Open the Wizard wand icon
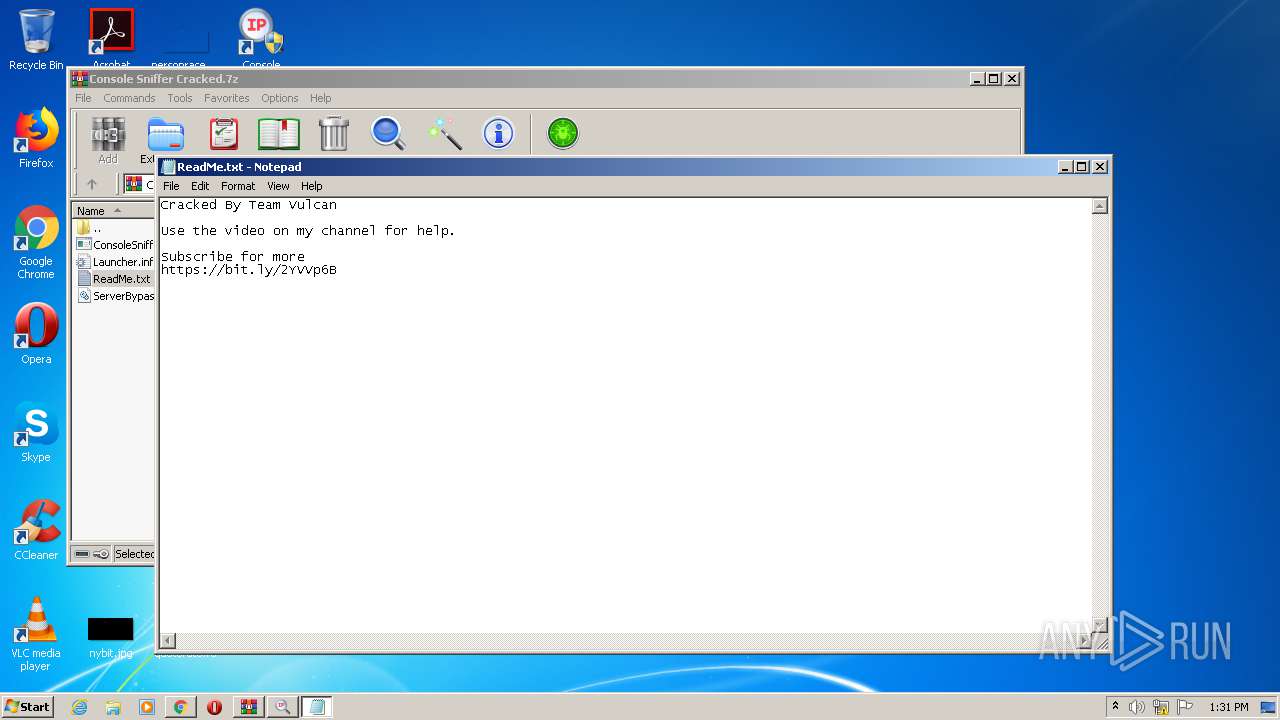Viewport: 1280px width, 720px height. [x=444, y=133]
